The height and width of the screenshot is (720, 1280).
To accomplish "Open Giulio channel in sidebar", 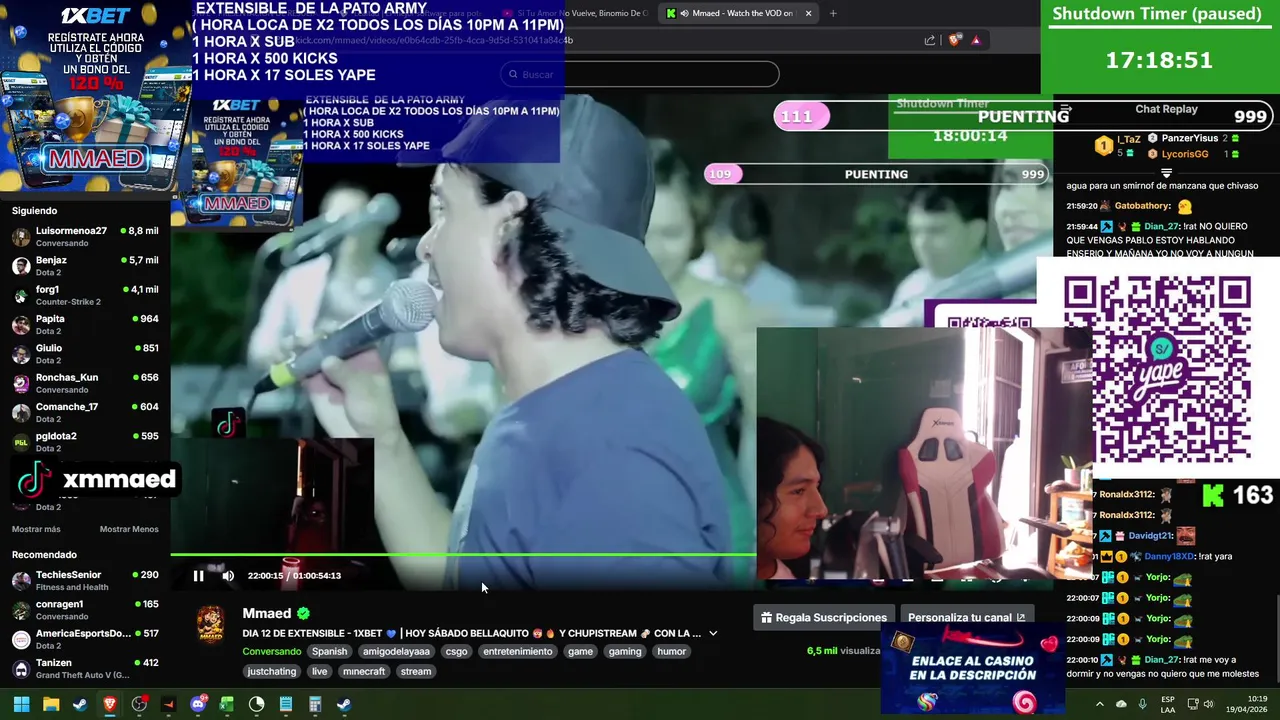I will [85, 354].
